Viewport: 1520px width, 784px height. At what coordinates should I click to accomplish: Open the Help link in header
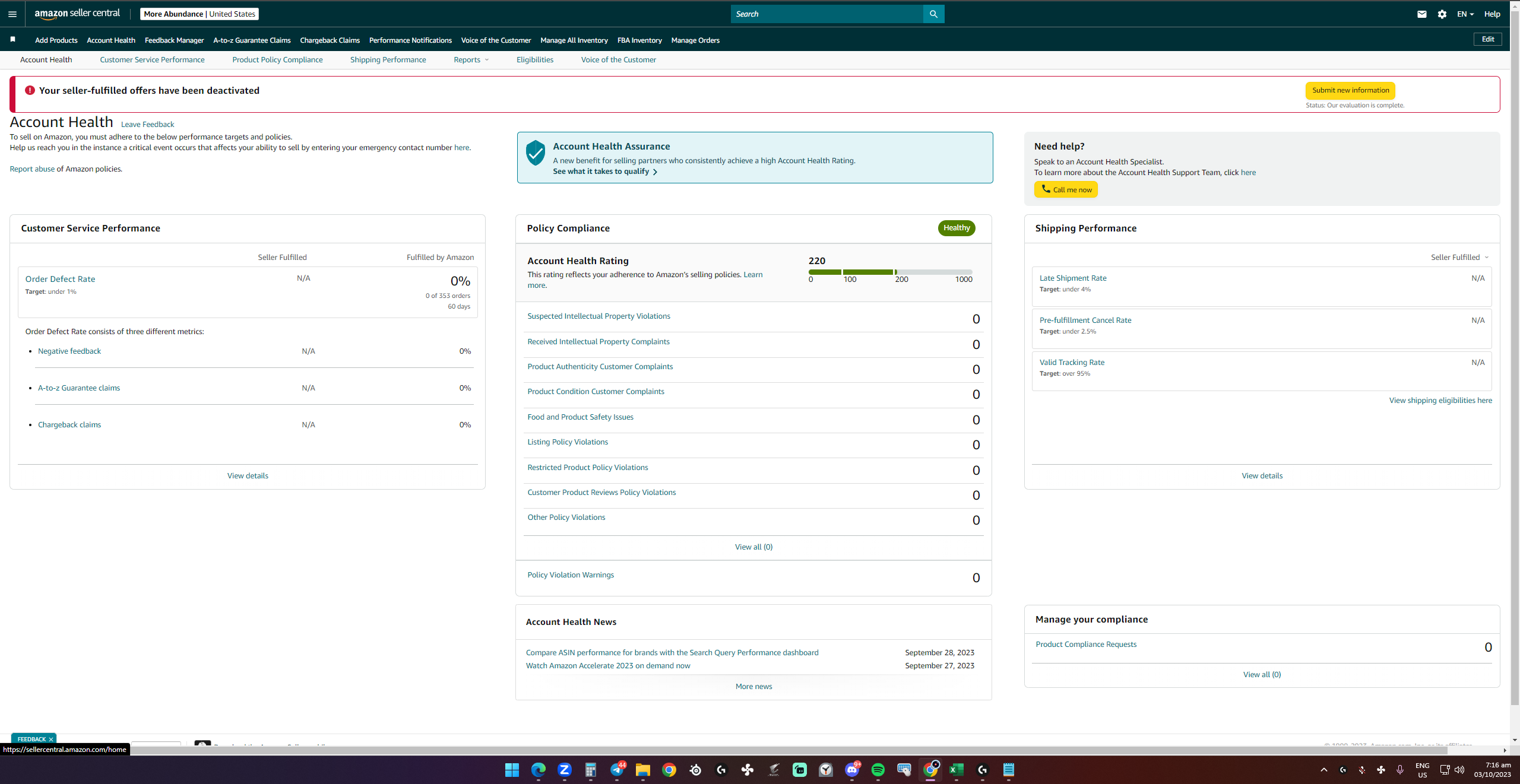(x=1492, y=14)
